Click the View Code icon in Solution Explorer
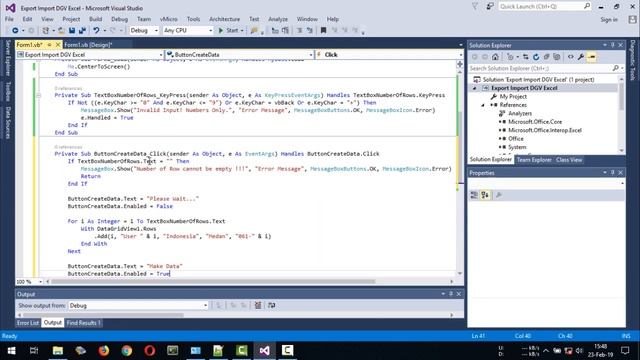The image size is (640, 360). pos(571,57)
